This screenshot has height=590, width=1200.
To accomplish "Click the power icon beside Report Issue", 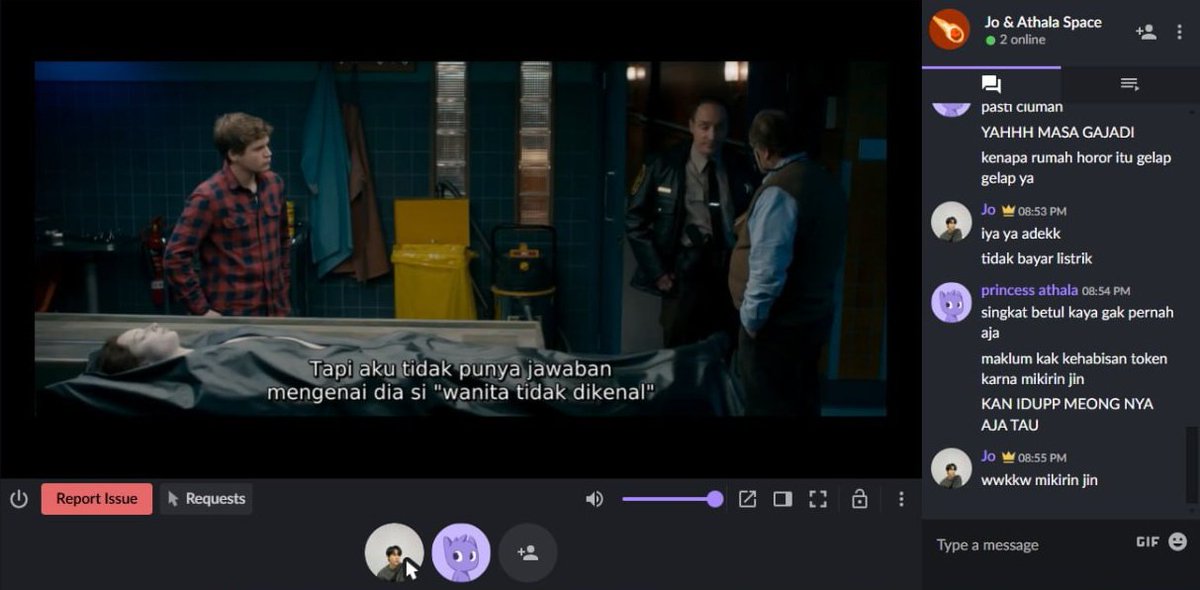I will click(x=19, y=498).
